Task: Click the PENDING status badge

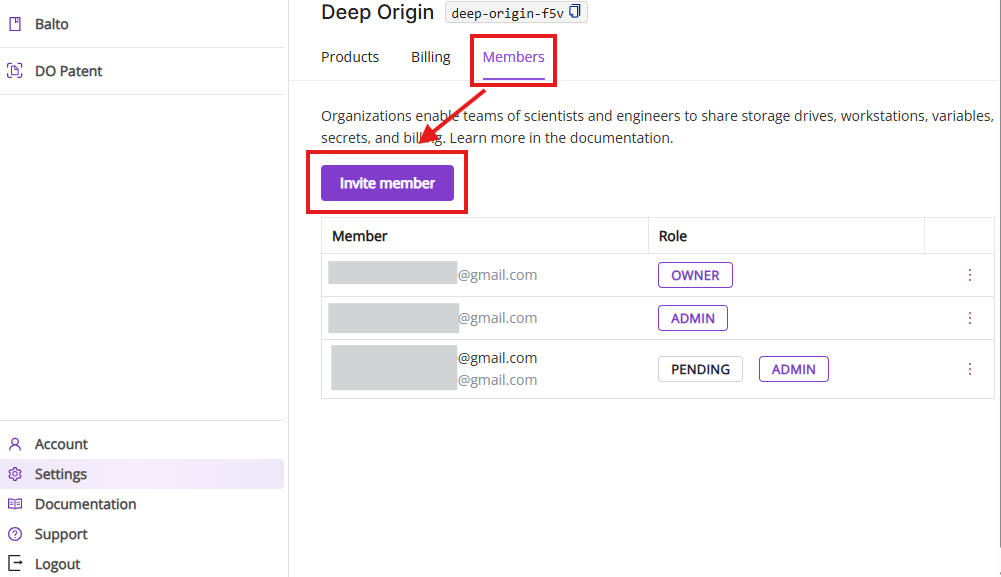Action: coord(700,369)
